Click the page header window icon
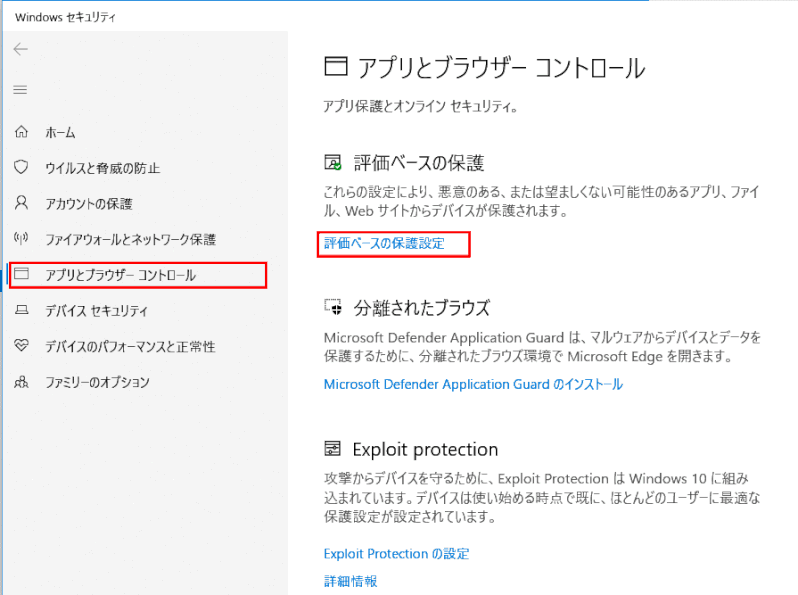 tap(336, 66)
